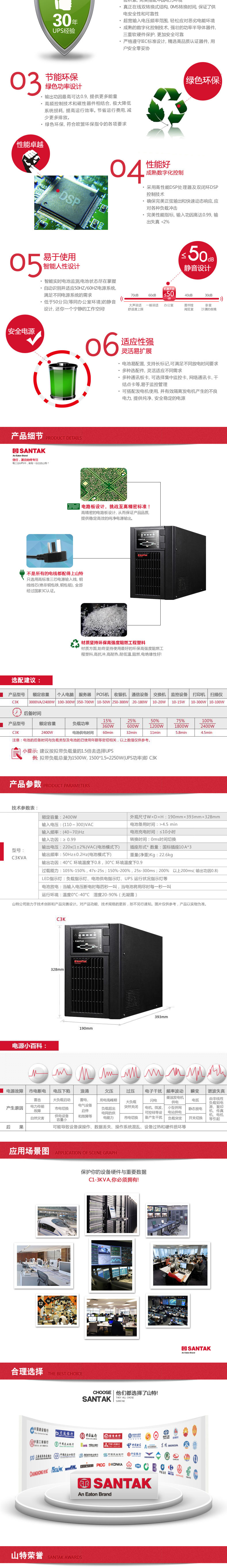Click the 合理选择 section header

pyautogui.click(x=113, y=1371)
